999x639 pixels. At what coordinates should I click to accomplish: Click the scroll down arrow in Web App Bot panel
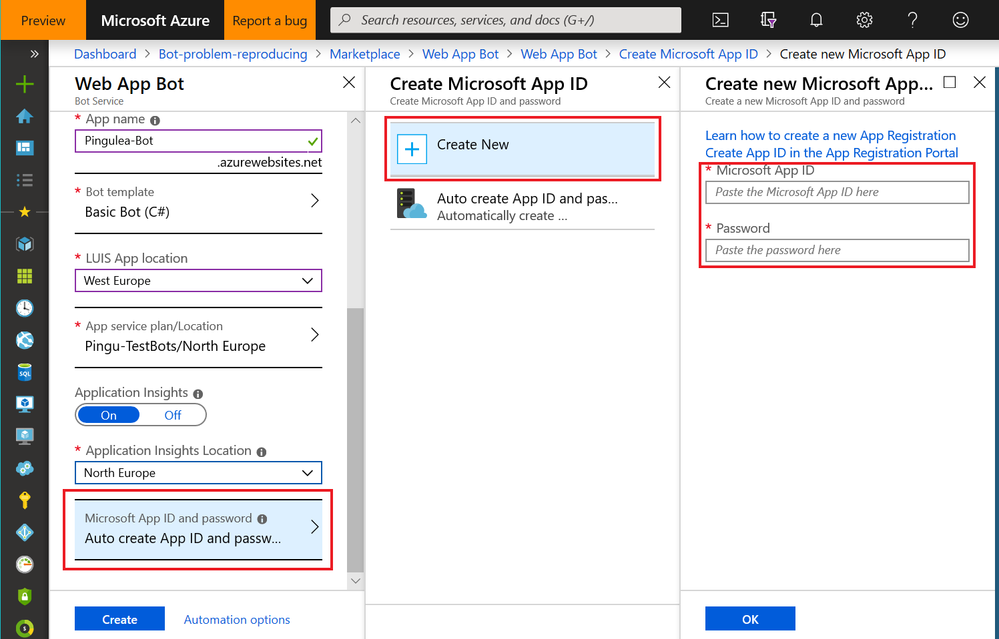pyautogui.click(x=356, y=581)
